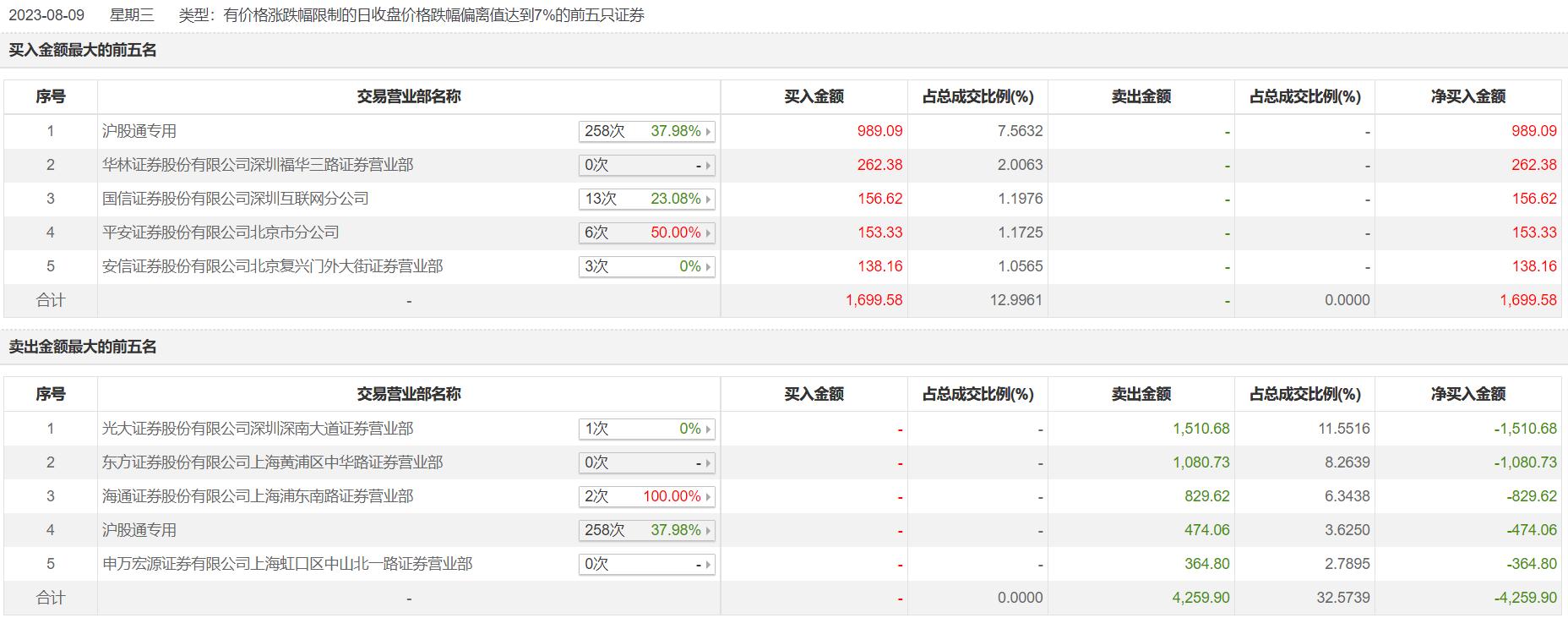Image resolution: width=1568 pixels, height=618 pixels.
Task: Select total ratio 12.9961
Action: (x=1015, y=300)
